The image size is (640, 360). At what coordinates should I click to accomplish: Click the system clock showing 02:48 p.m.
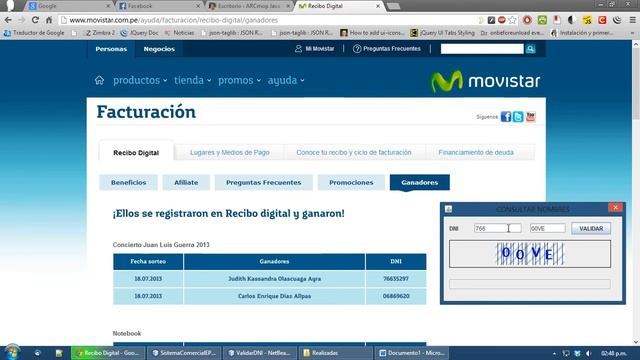(613, 353)
